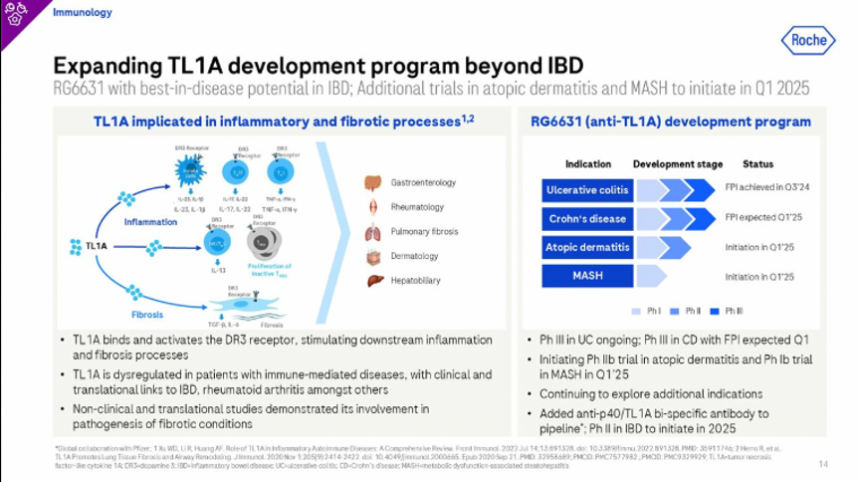This screenshot has width=860, height=482.
Task: Select the Hepatobiliary liver icon
Action: point(373,281)
